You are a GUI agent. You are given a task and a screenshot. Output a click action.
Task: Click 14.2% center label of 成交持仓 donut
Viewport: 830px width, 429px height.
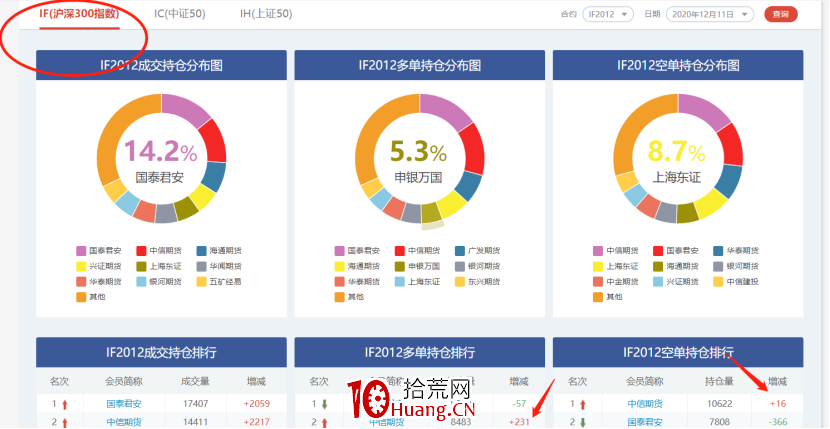click(x=161, y=151)
